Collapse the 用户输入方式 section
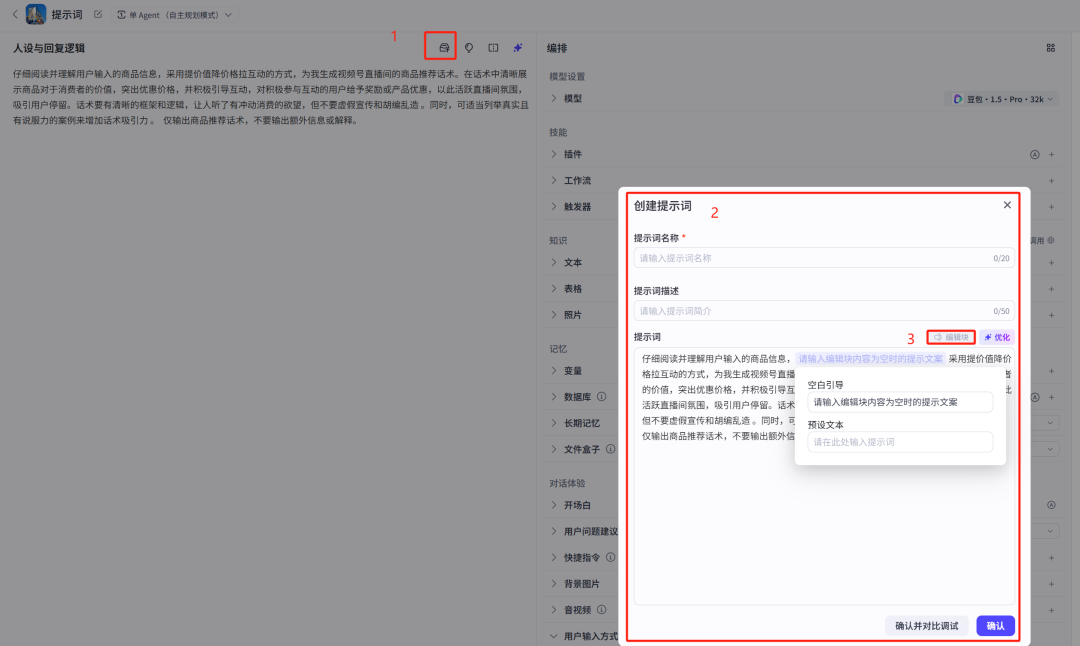This screenshot has height=646, width=1080. click(554, 636)
